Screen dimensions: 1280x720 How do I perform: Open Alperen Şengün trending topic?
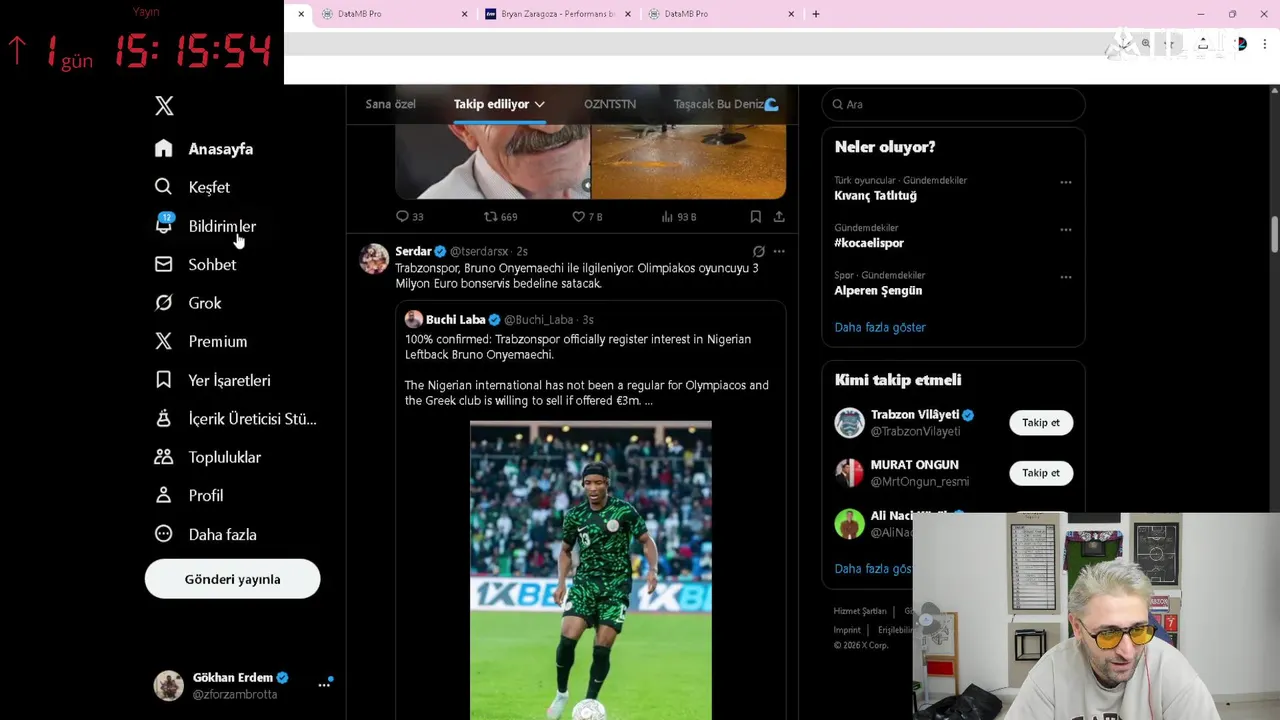click(878, 290)
